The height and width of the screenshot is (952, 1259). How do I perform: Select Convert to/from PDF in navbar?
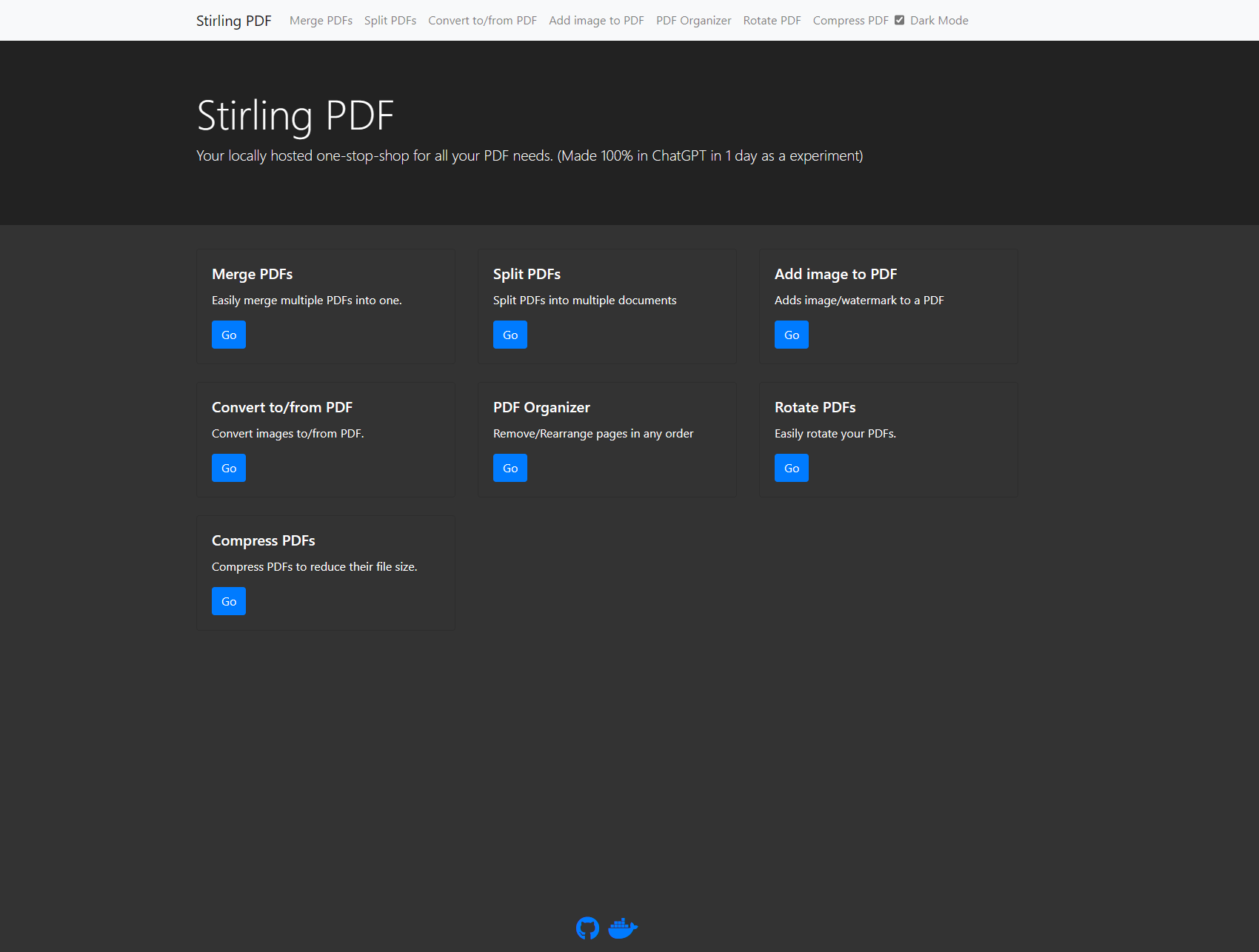(482, 21)
